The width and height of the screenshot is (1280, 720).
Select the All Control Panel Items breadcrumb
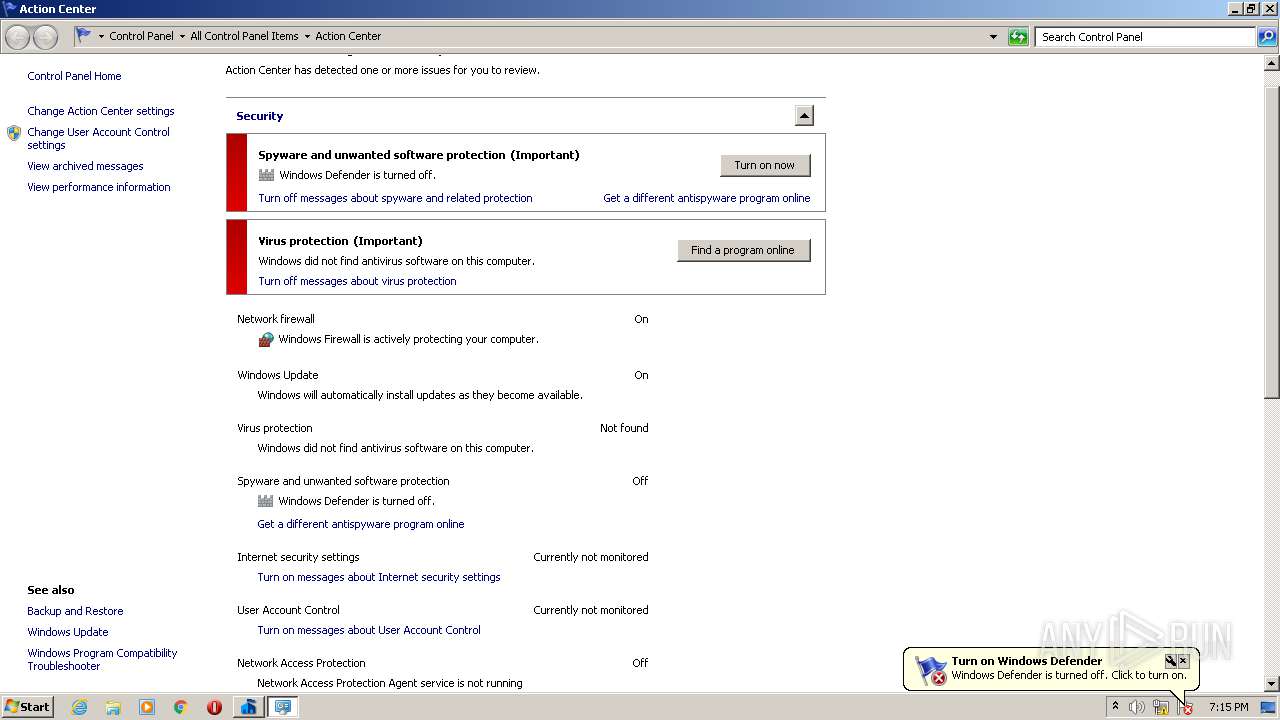[244, 36]
